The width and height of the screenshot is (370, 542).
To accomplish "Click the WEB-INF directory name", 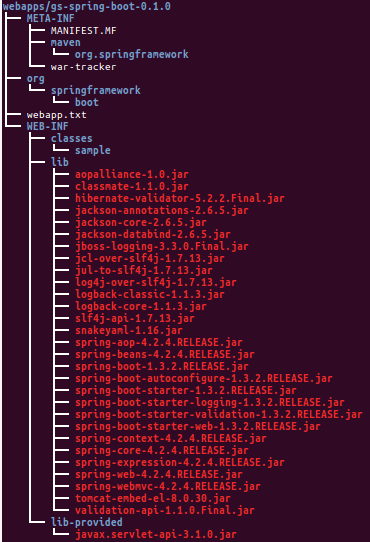I will pos(47,127).
